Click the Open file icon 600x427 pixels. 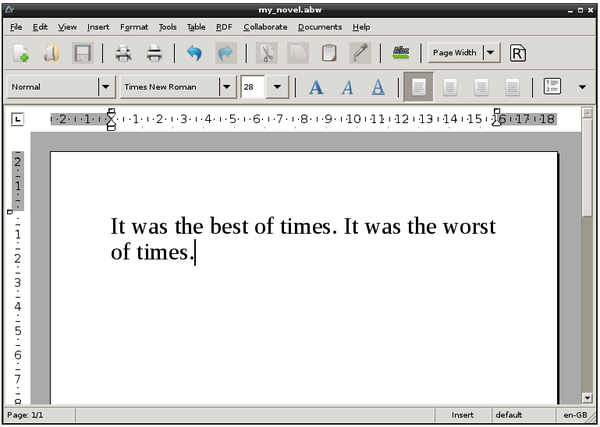point(52,53)
